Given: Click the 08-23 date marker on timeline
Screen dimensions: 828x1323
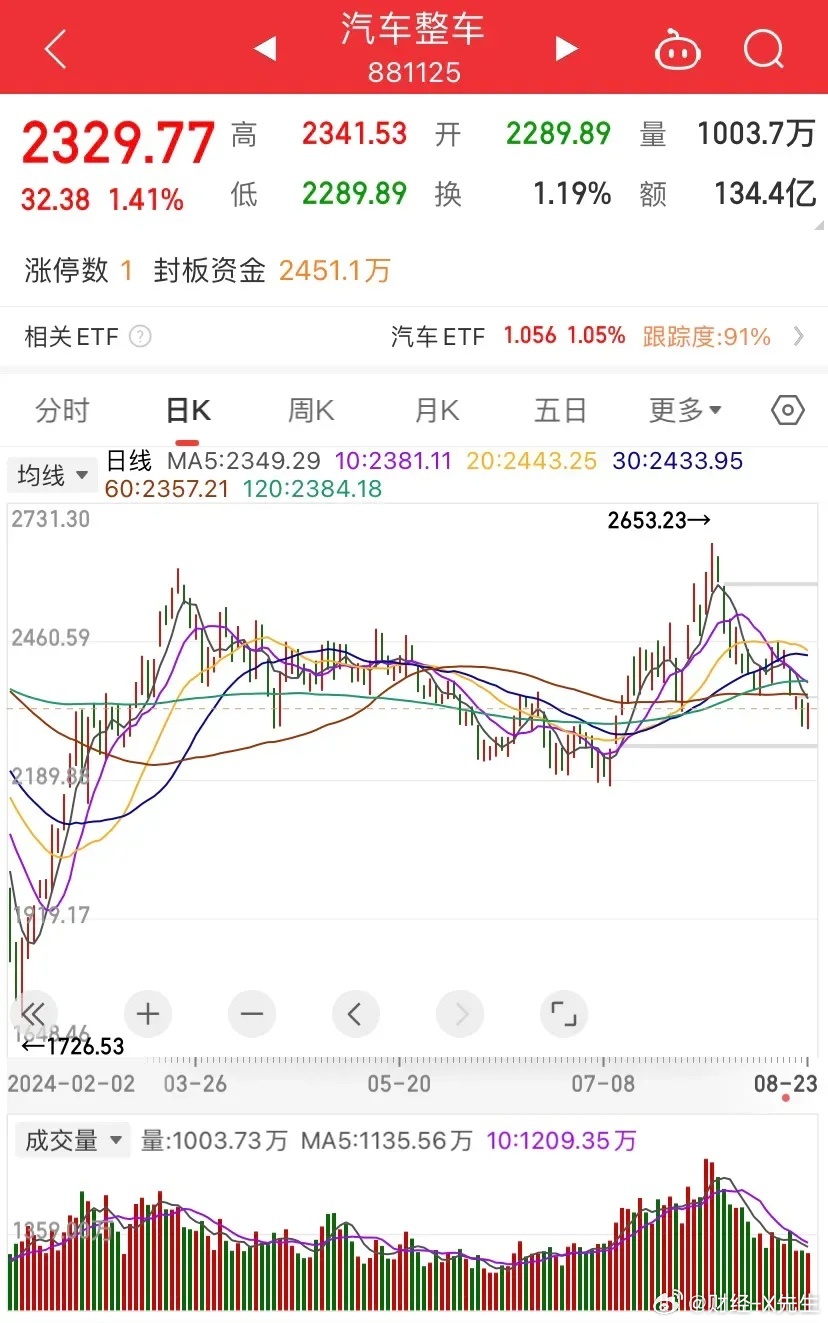Looking at the screenshot, I should [786, 1084].
